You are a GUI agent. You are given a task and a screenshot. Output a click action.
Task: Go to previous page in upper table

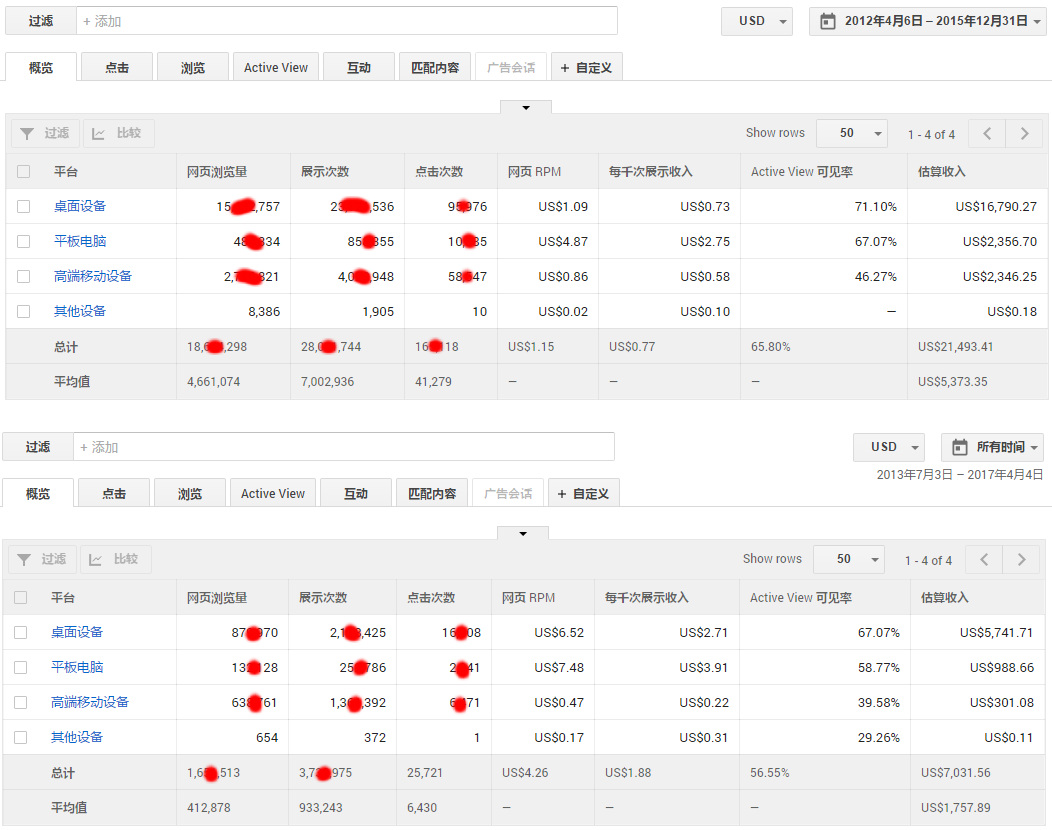click(986, 134)
